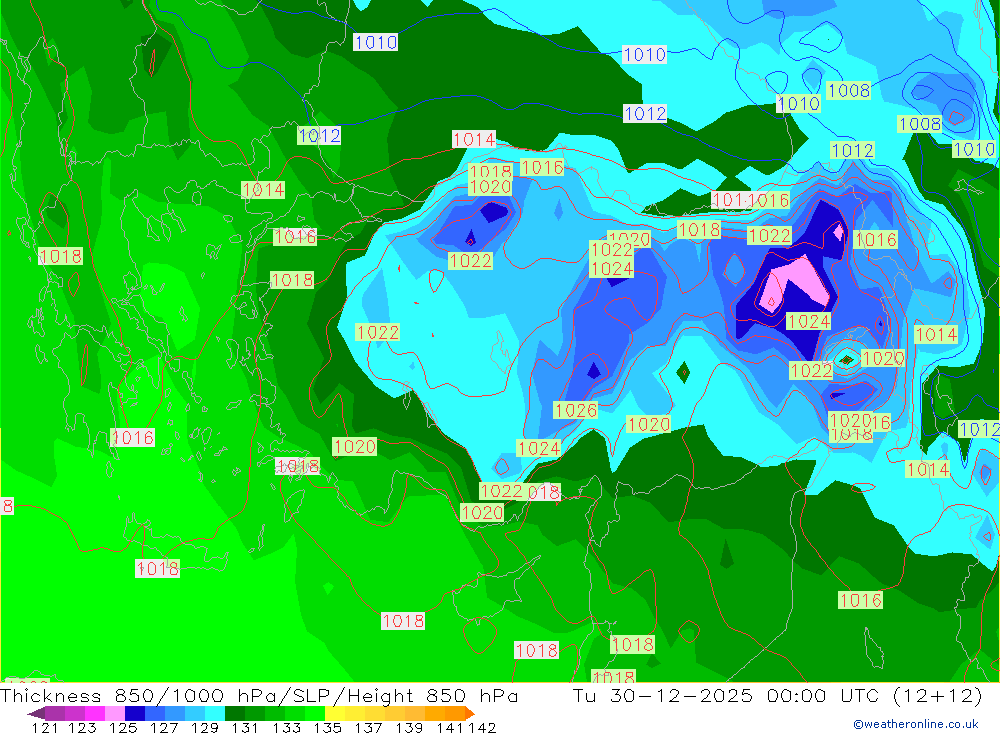This screenshot has width=1000, height=733.
Task: Click legend value 129
Action: click(x=204, y=727)
